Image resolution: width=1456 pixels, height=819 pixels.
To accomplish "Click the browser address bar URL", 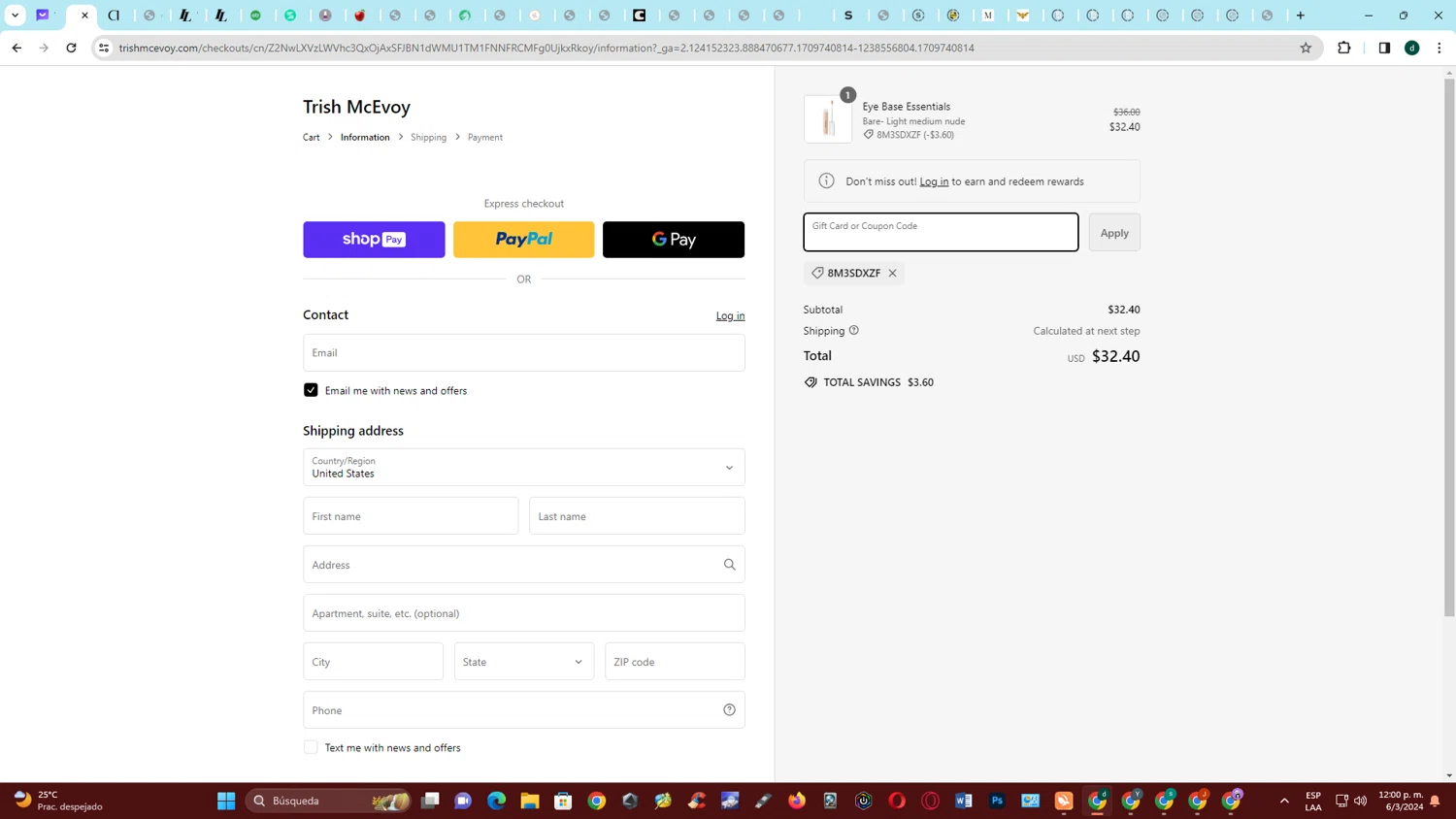I will [546, 48].
